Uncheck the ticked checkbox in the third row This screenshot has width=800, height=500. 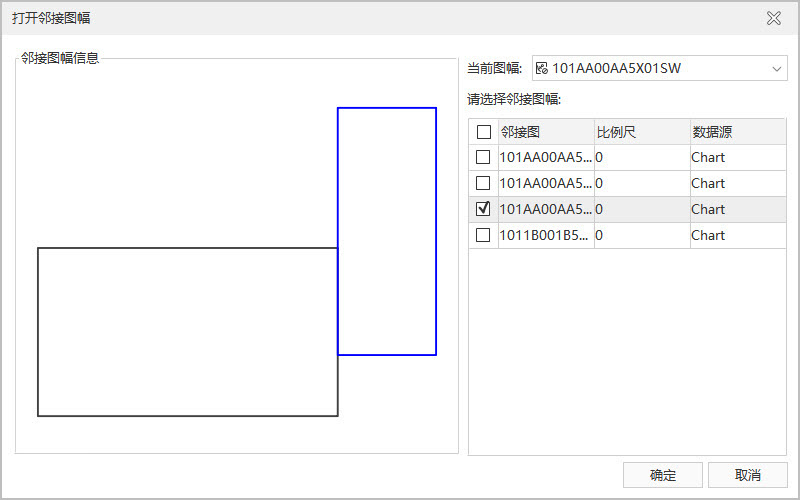[x=484, y=209]
